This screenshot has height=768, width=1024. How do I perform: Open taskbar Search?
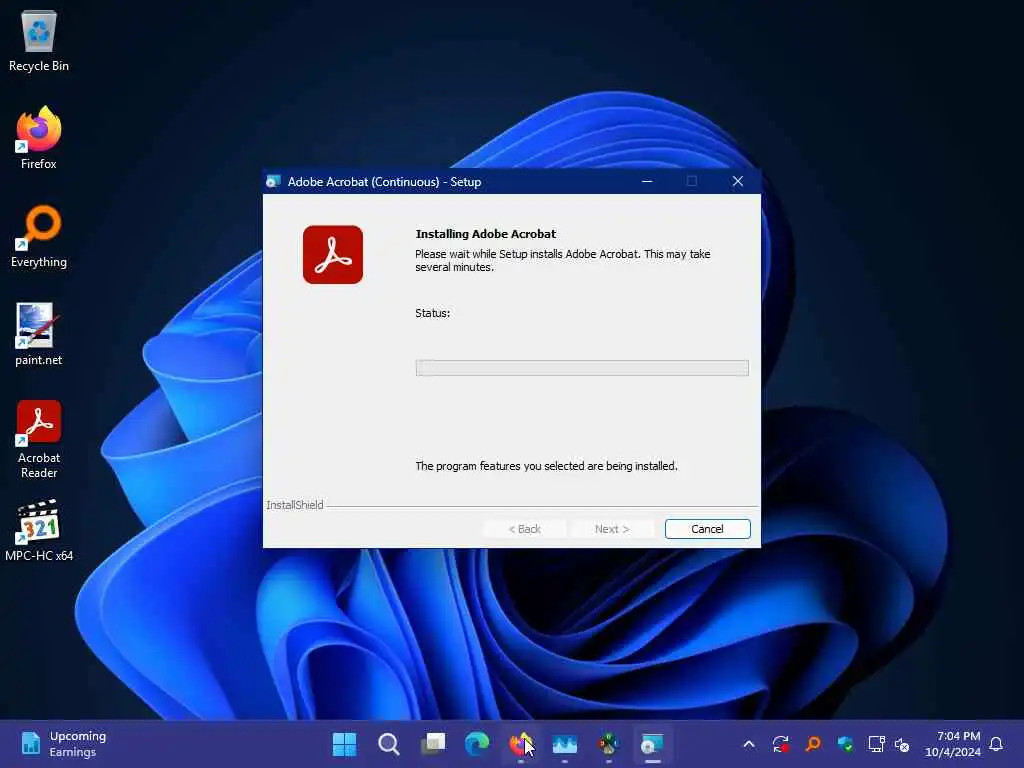click(x=389, y=744)
